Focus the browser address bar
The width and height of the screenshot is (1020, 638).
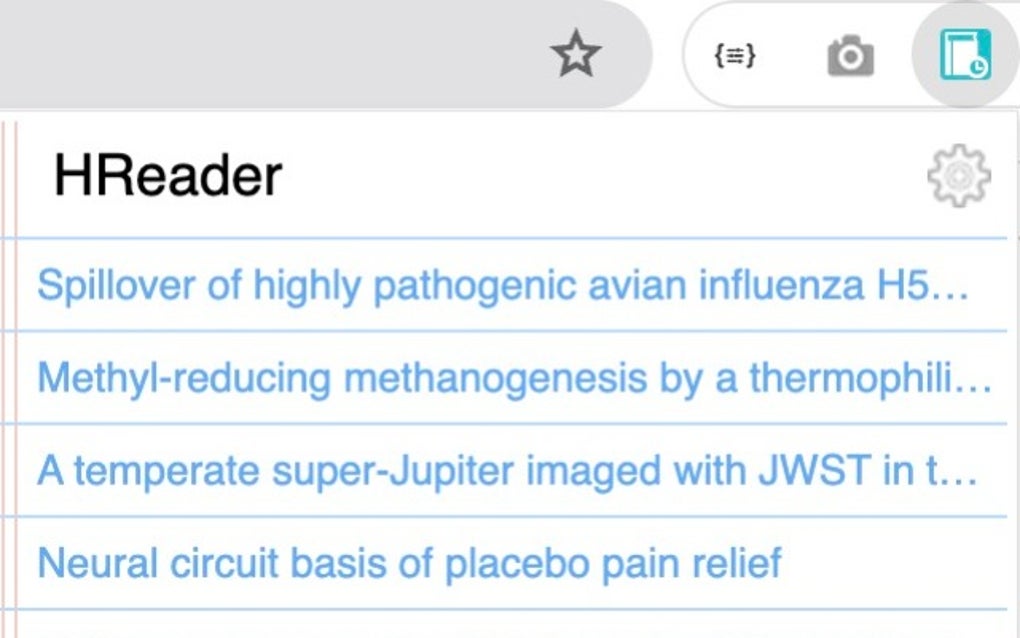270,56
